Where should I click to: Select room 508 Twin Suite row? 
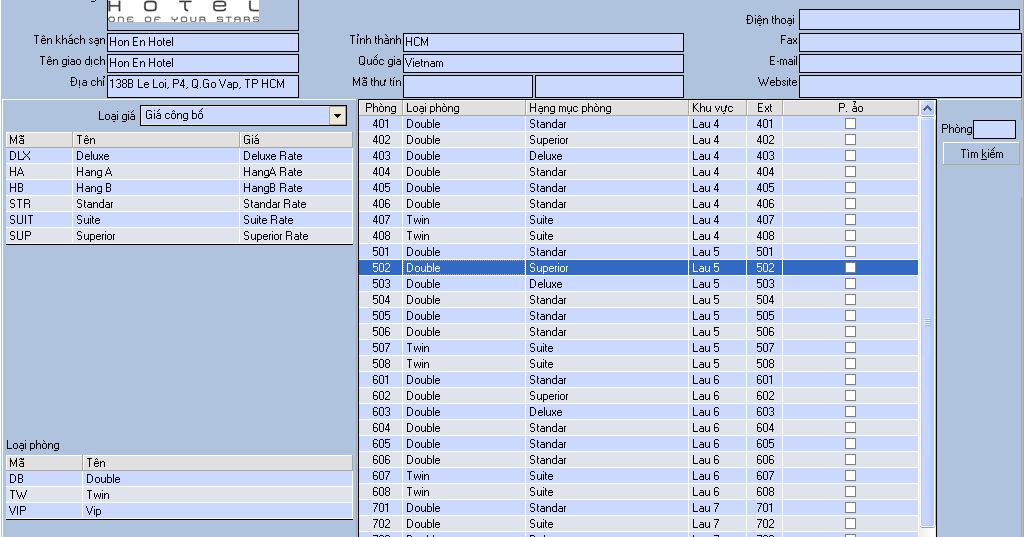coord(639,364)
